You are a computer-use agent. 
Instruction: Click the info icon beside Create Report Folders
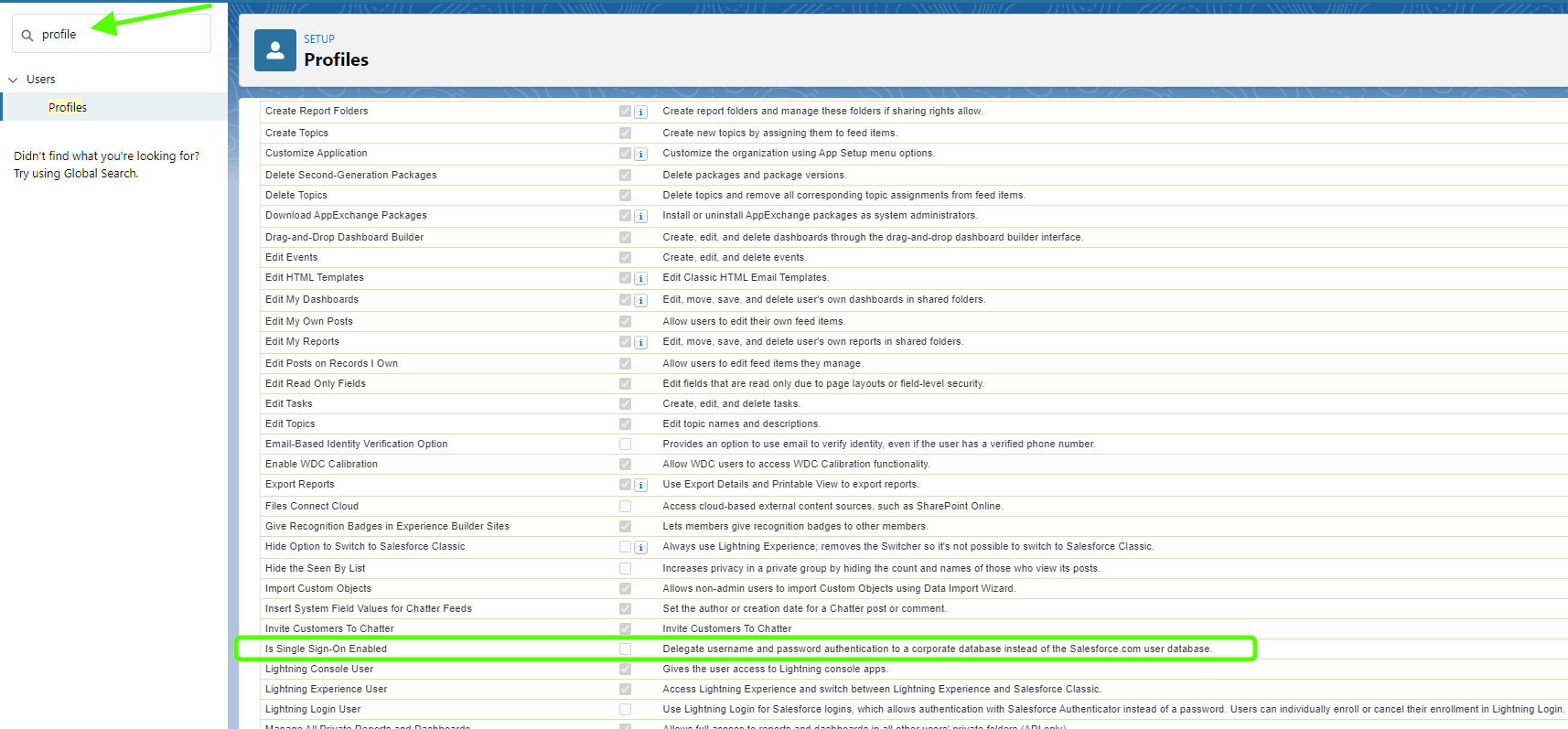click(x=641, y=112)
